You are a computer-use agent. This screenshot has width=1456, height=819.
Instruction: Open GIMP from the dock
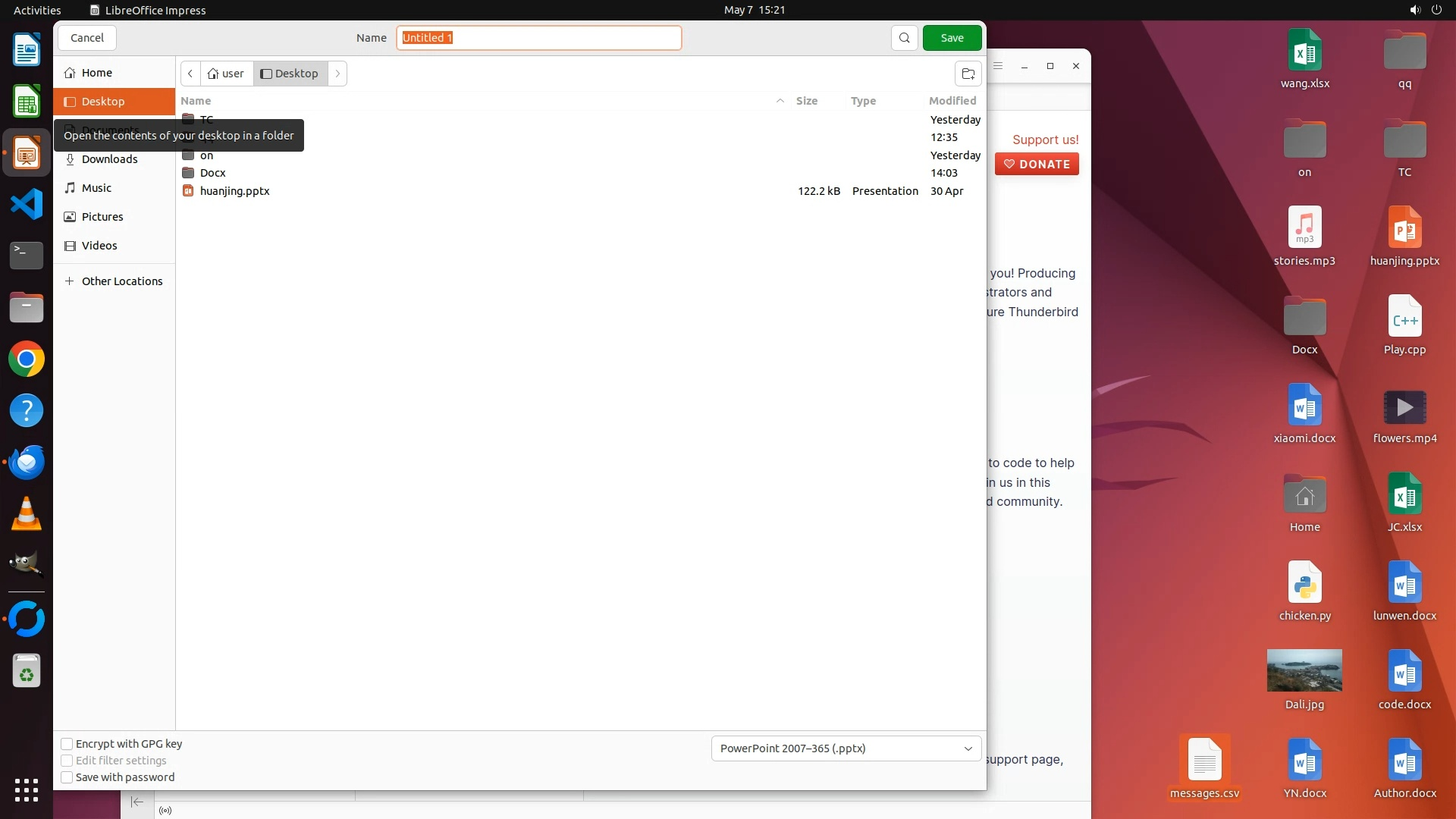[x=27, y=564]
